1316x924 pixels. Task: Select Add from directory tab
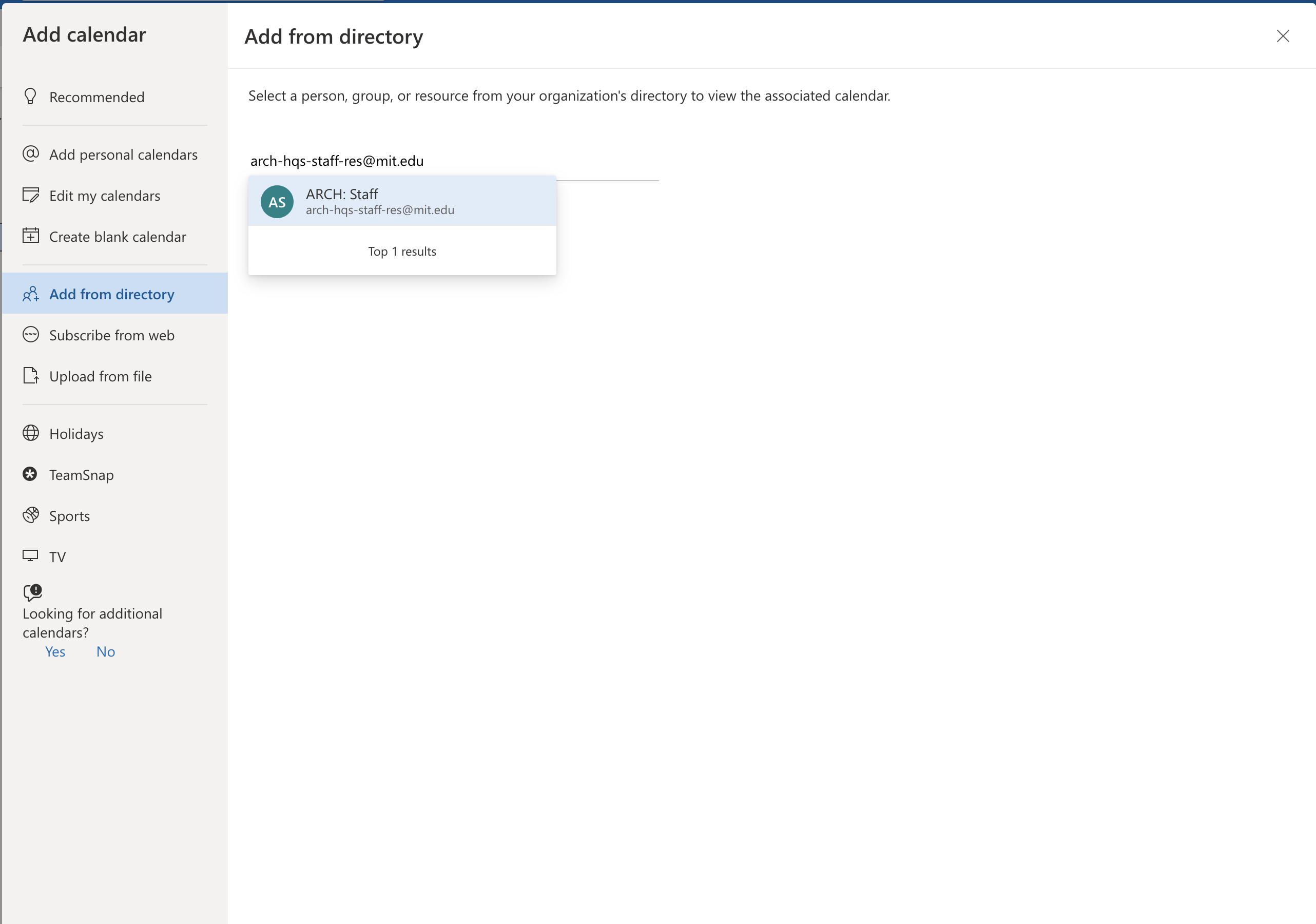click(x=114, y=294)
